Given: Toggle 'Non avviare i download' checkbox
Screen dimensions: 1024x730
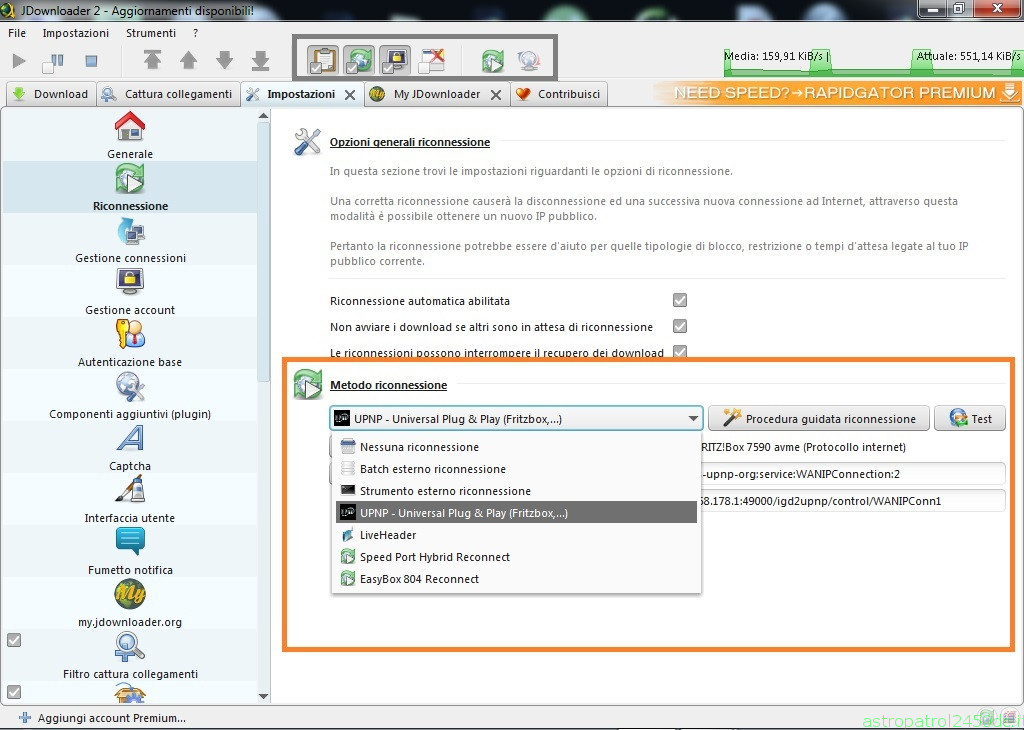Looking at the screenshot, I should (x=680, y=326).
